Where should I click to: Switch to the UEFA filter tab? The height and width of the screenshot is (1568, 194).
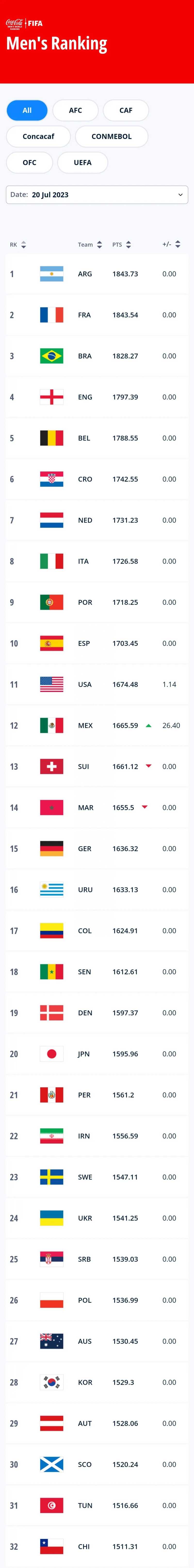[x=82, y=163]
